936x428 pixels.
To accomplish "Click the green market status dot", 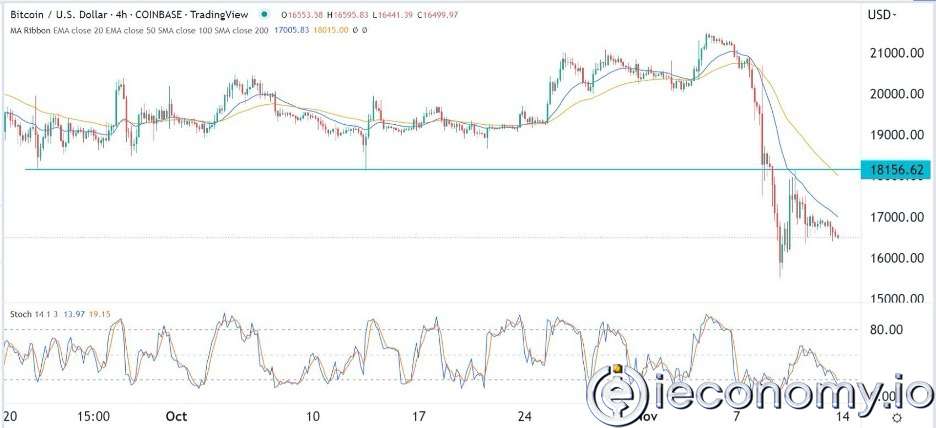I will coord(264,14).
